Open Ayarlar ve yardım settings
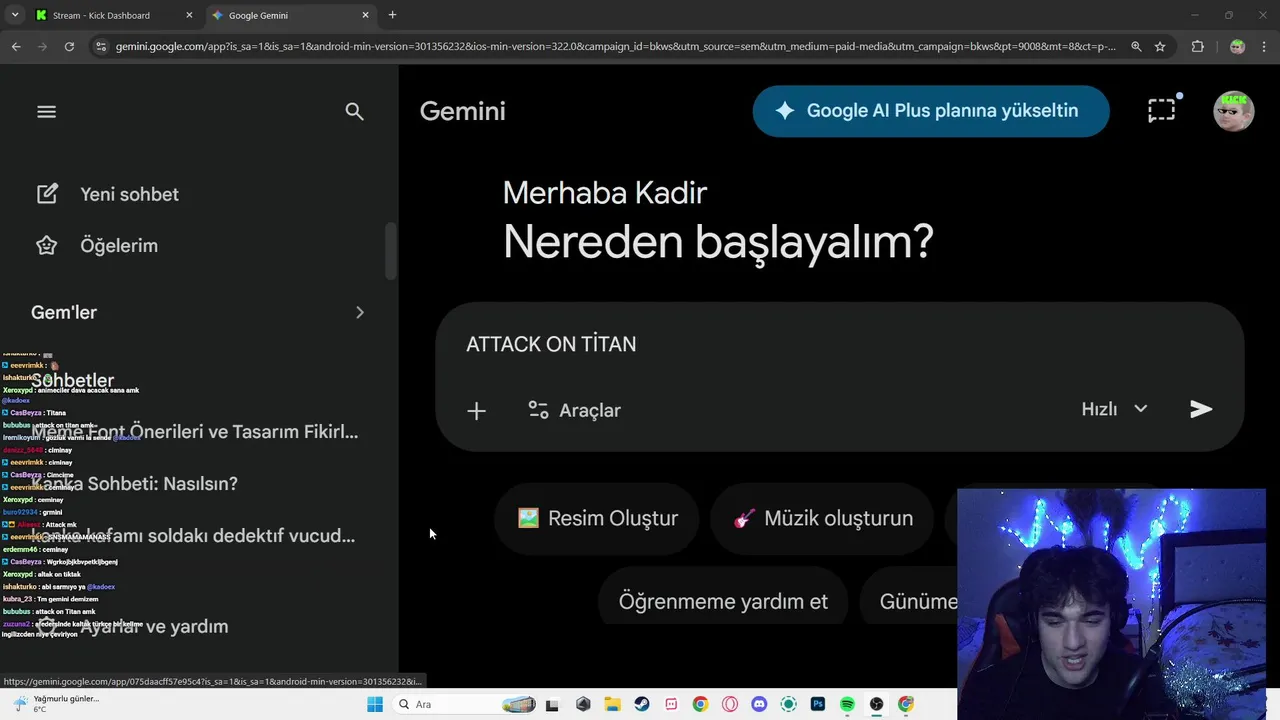This screenshot has width=1280, height=720. click(132, 627)
